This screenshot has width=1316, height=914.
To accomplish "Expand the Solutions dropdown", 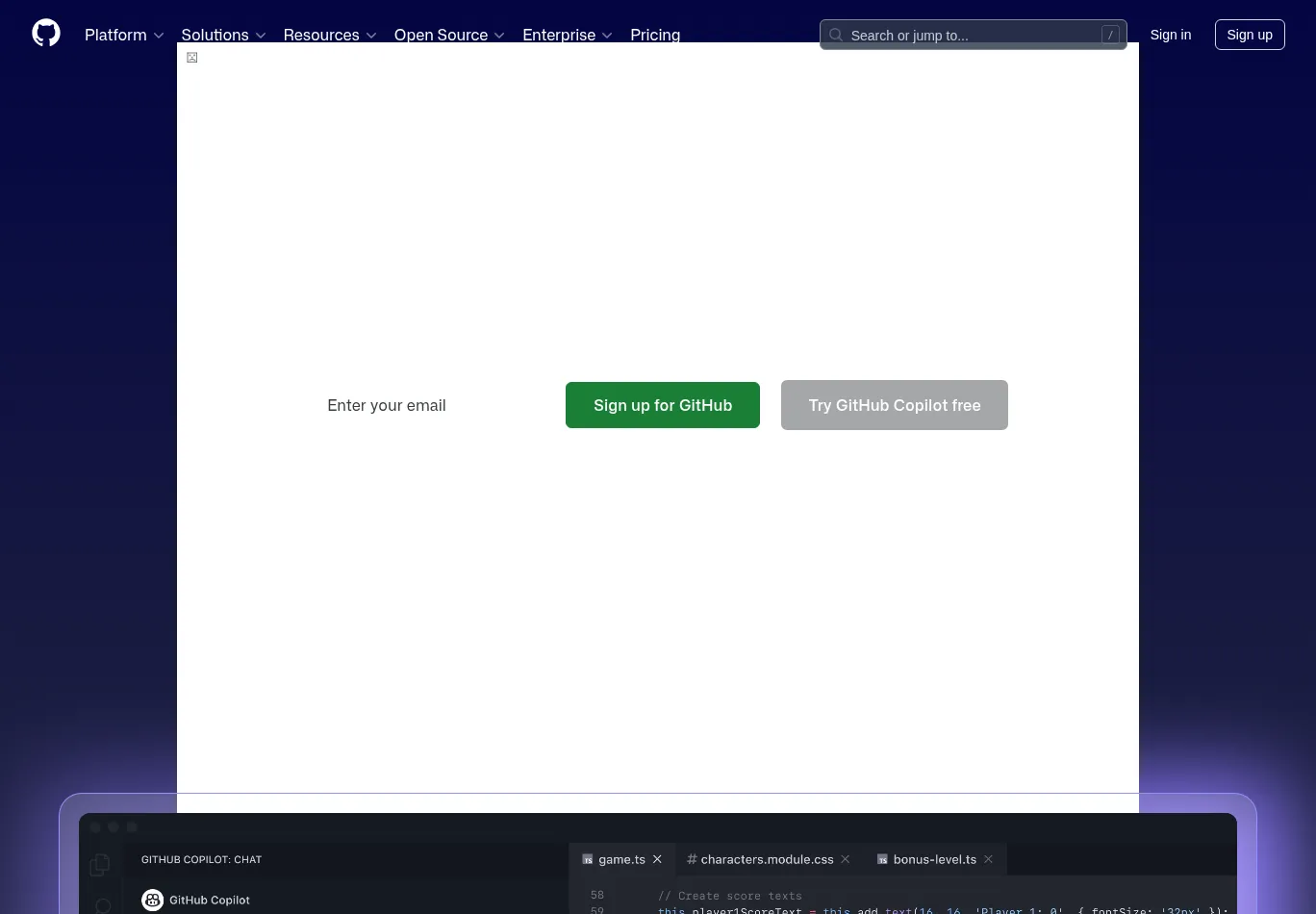I will 223,35.
